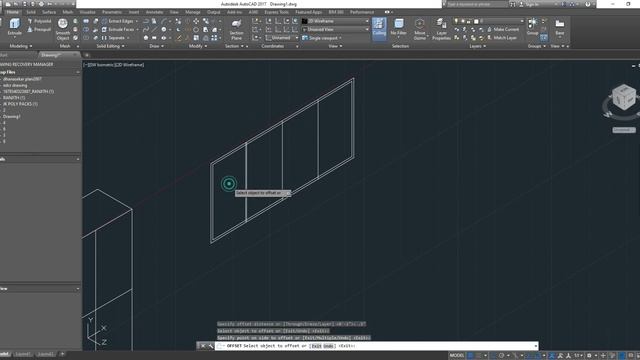Click the Make Current layer button
The height and width of the screenshot is (360, 640).
[x=503, y=29]
